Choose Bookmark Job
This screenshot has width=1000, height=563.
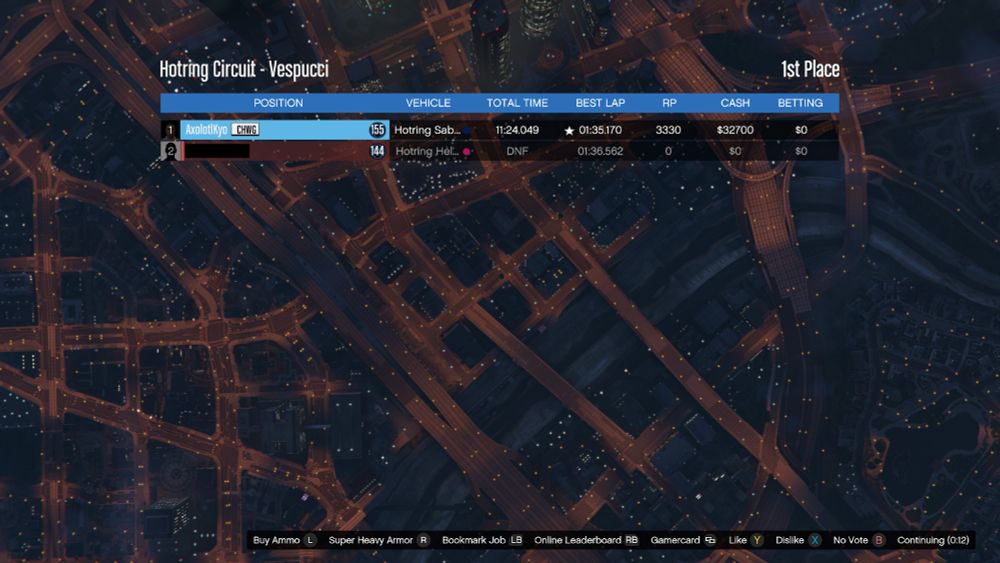(x=473, y=540)
